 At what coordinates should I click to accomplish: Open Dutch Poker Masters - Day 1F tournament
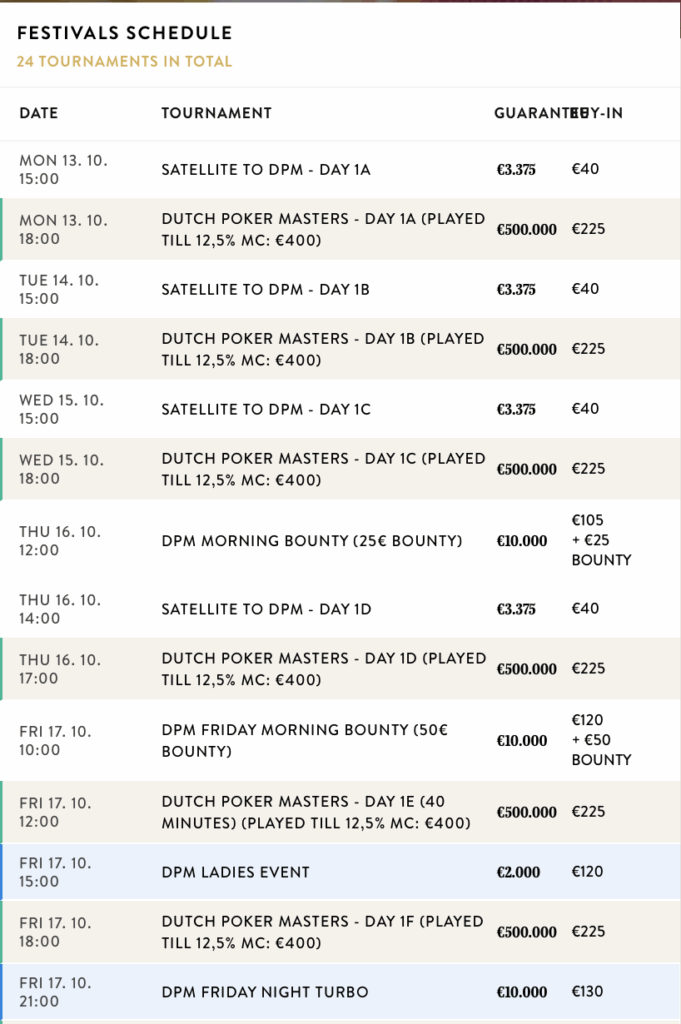(323, 932)
